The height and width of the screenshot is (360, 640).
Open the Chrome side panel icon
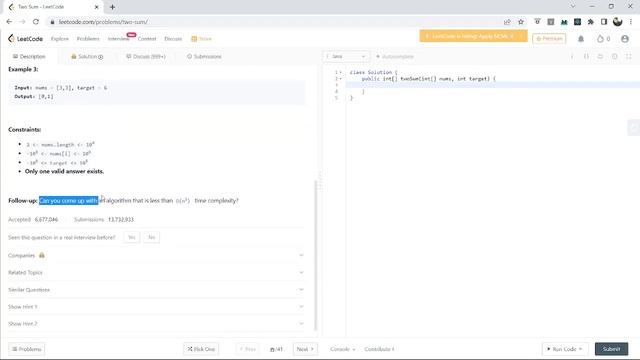[x=604, y=22]
